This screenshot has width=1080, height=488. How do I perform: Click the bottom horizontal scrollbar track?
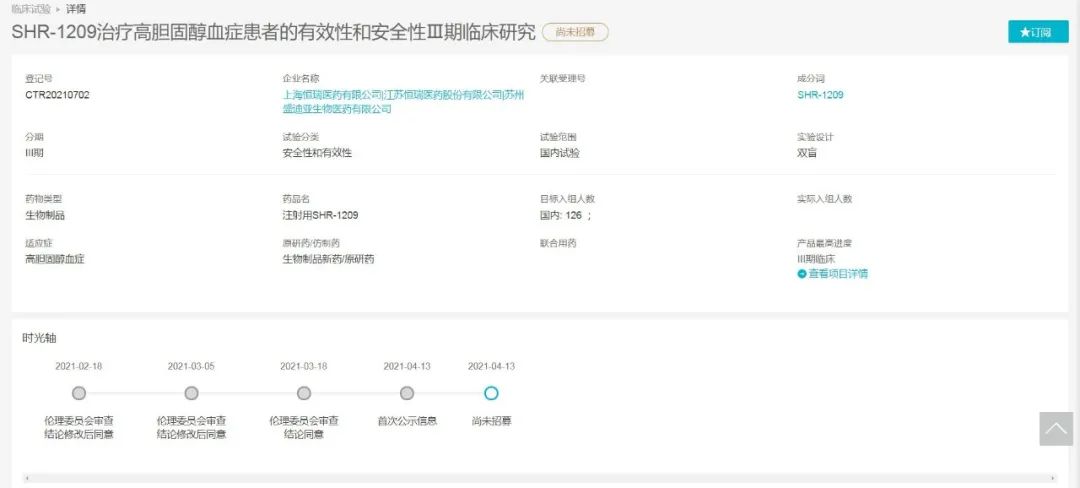point(540,479)
